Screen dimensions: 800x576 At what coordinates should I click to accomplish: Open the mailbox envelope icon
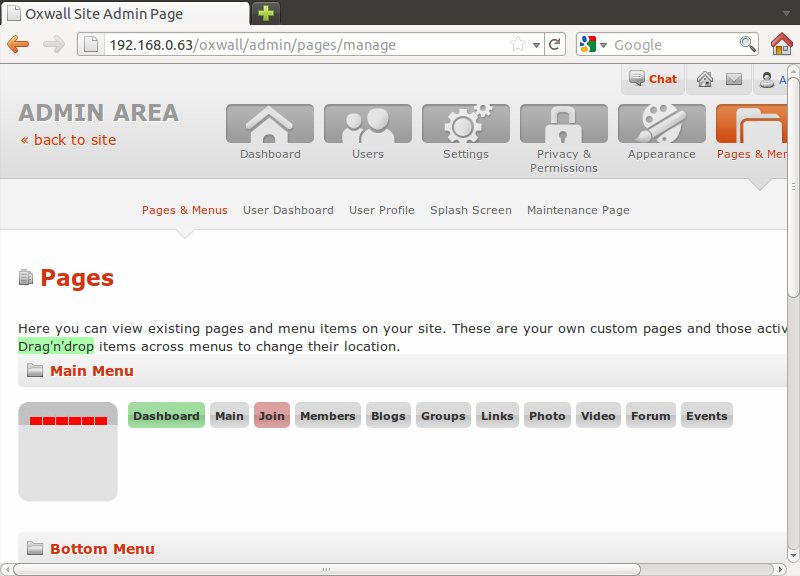734,79
